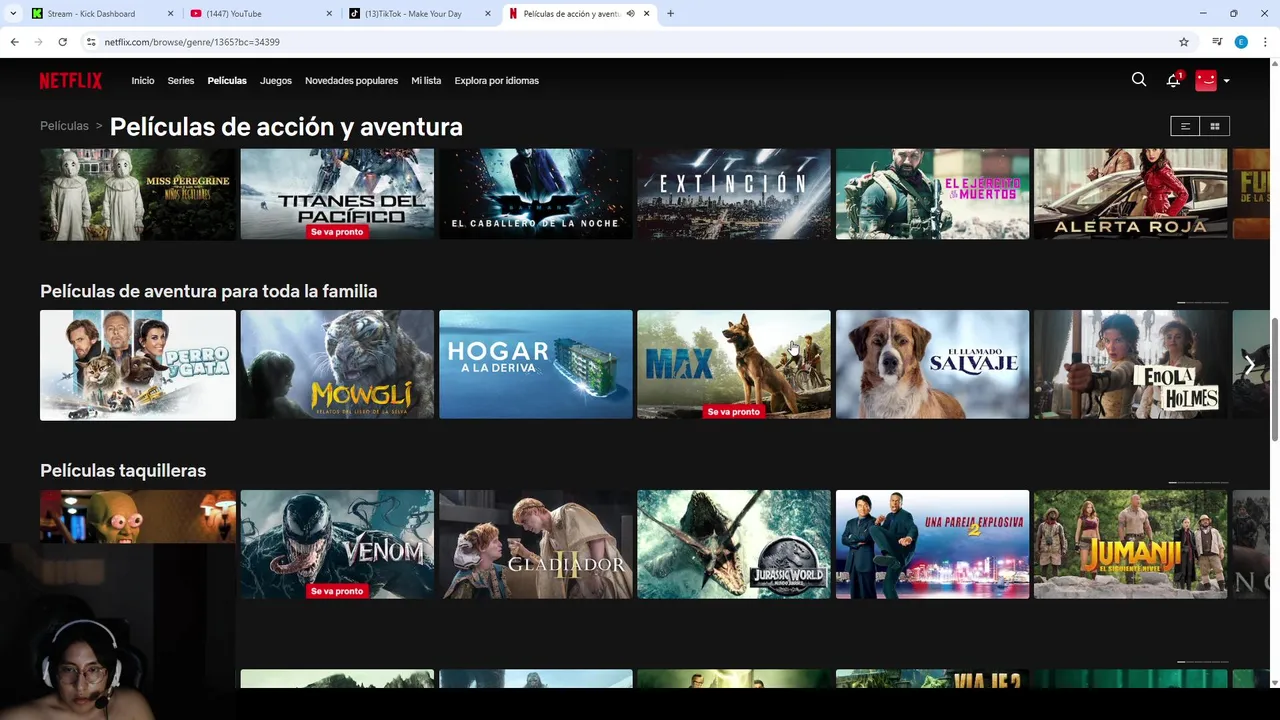Open Extinción movie thumbnail
1280x720 pixels.
[734, 194]
